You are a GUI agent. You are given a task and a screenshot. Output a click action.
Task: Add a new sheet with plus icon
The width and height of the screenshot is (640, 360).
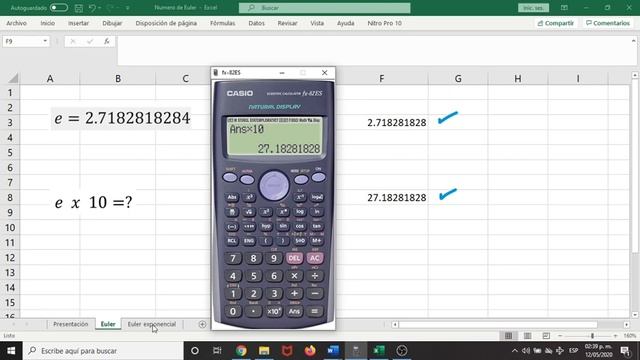tap(202, 324)
